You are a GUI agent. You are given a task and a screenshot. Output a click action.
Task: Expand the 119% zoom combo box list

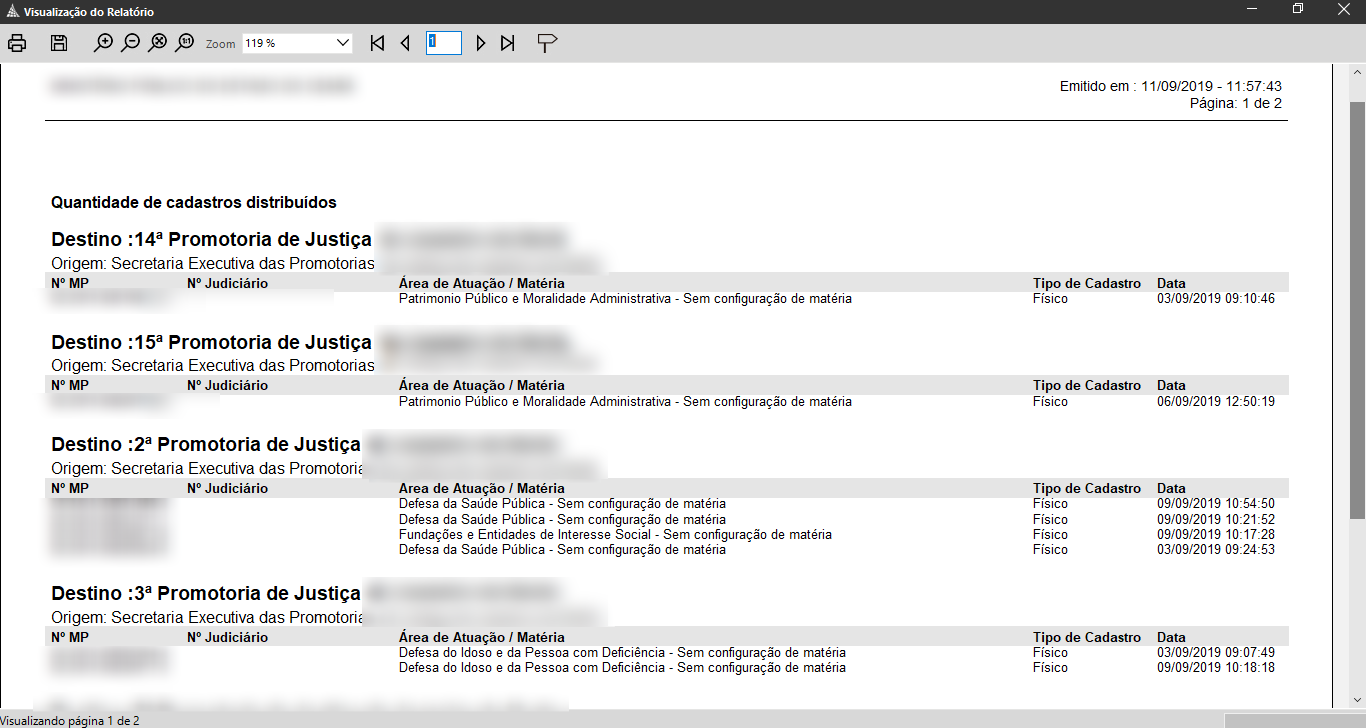(x=344, y=43)
